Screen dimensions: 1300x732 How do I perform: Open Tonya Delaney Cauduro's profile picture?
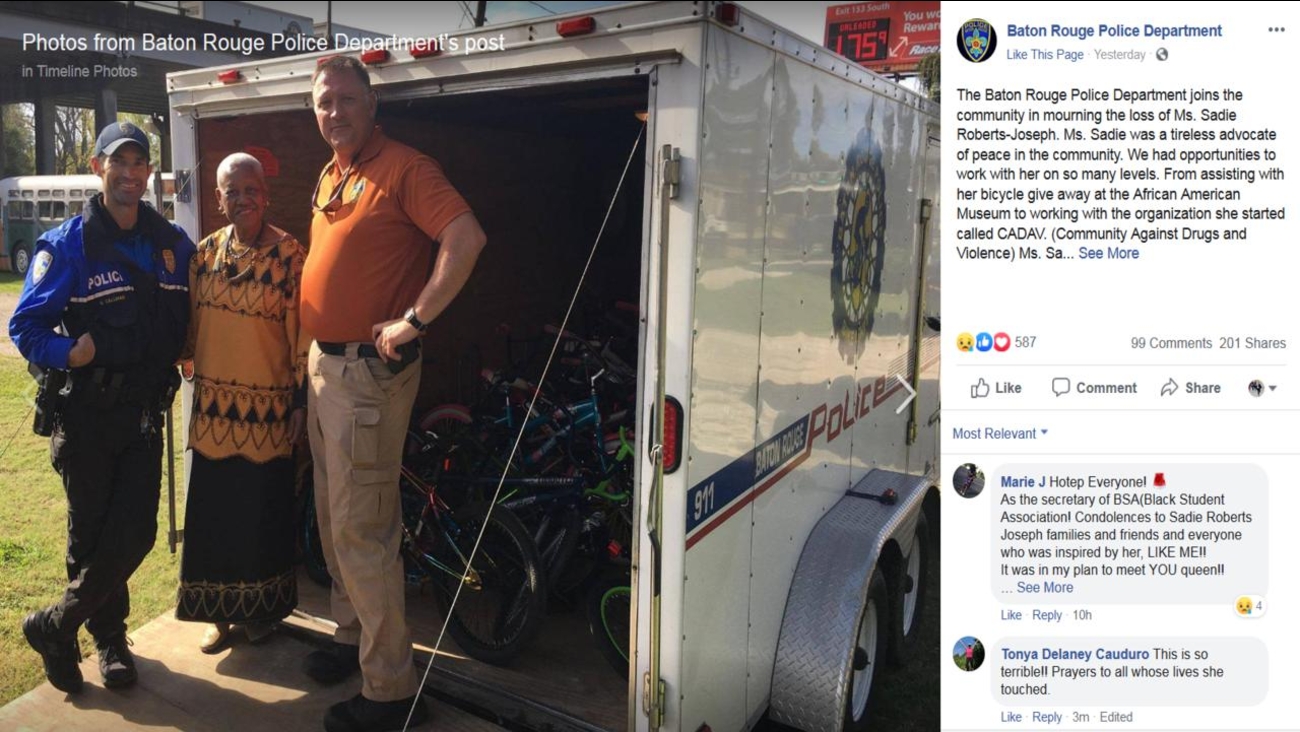click(968, 654)
